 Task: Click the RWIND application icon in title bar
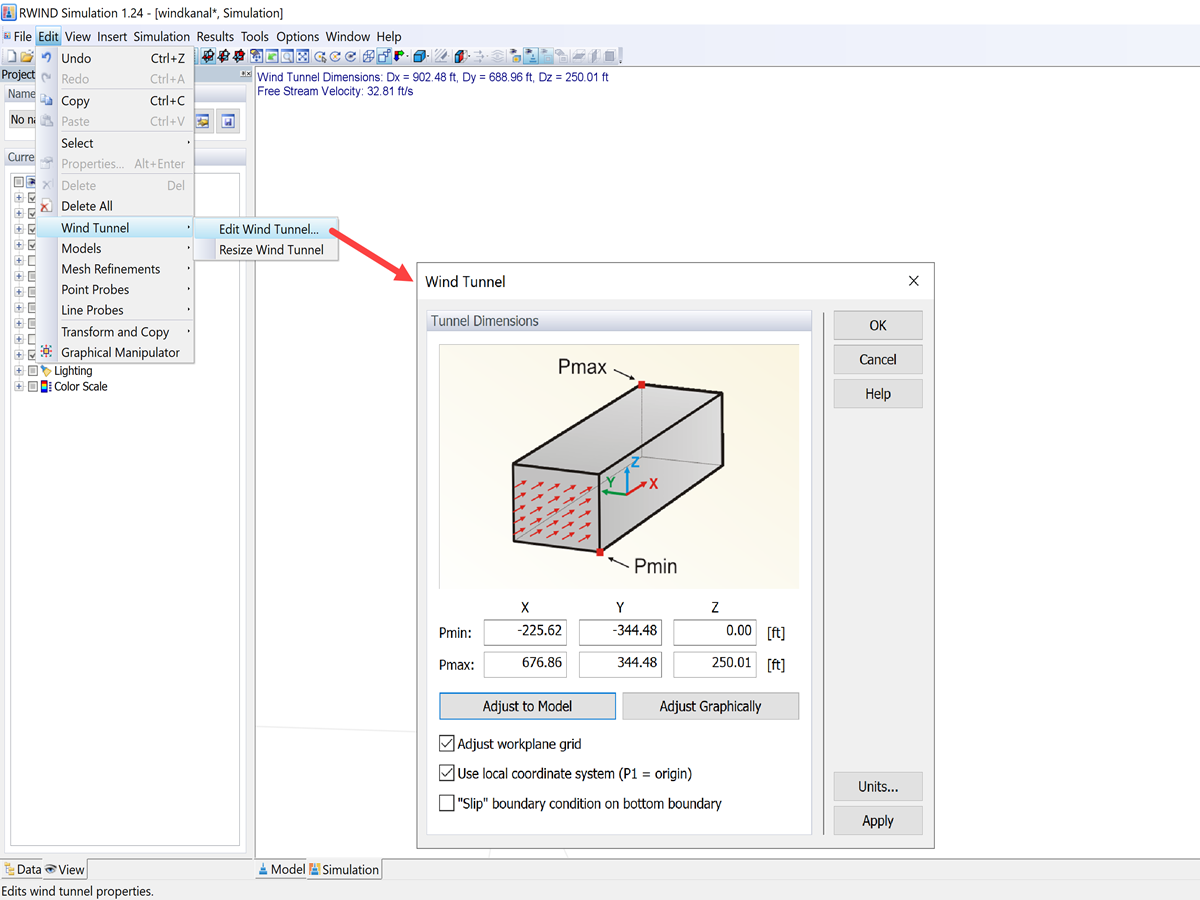point(9,13)
